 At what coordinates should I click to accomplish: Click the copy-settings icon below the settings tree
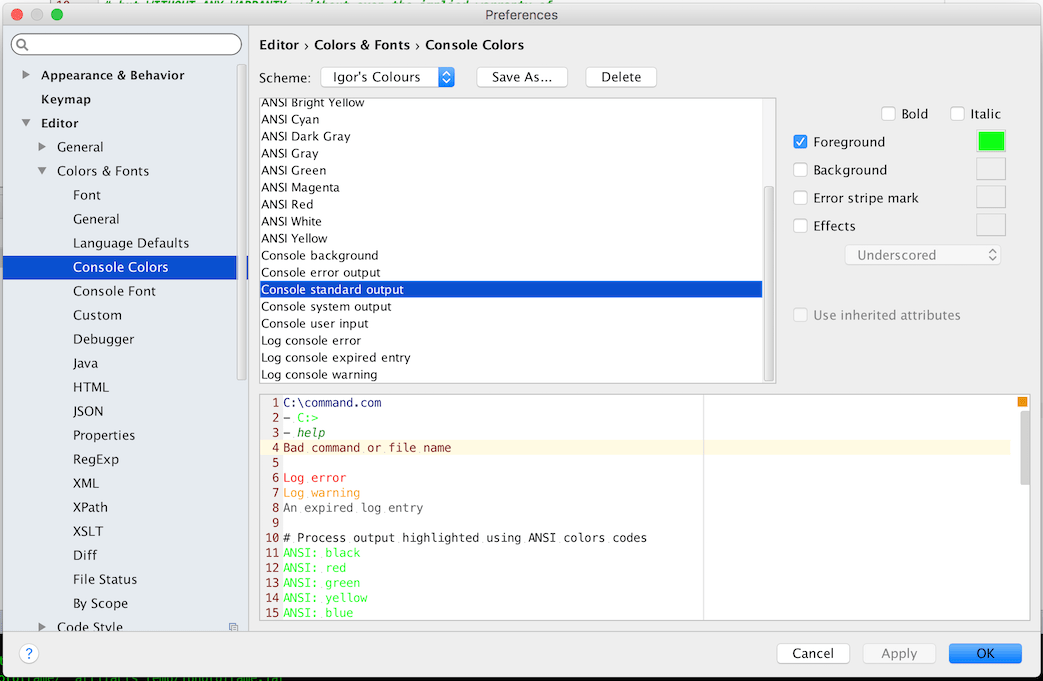(x=234, y=625)
